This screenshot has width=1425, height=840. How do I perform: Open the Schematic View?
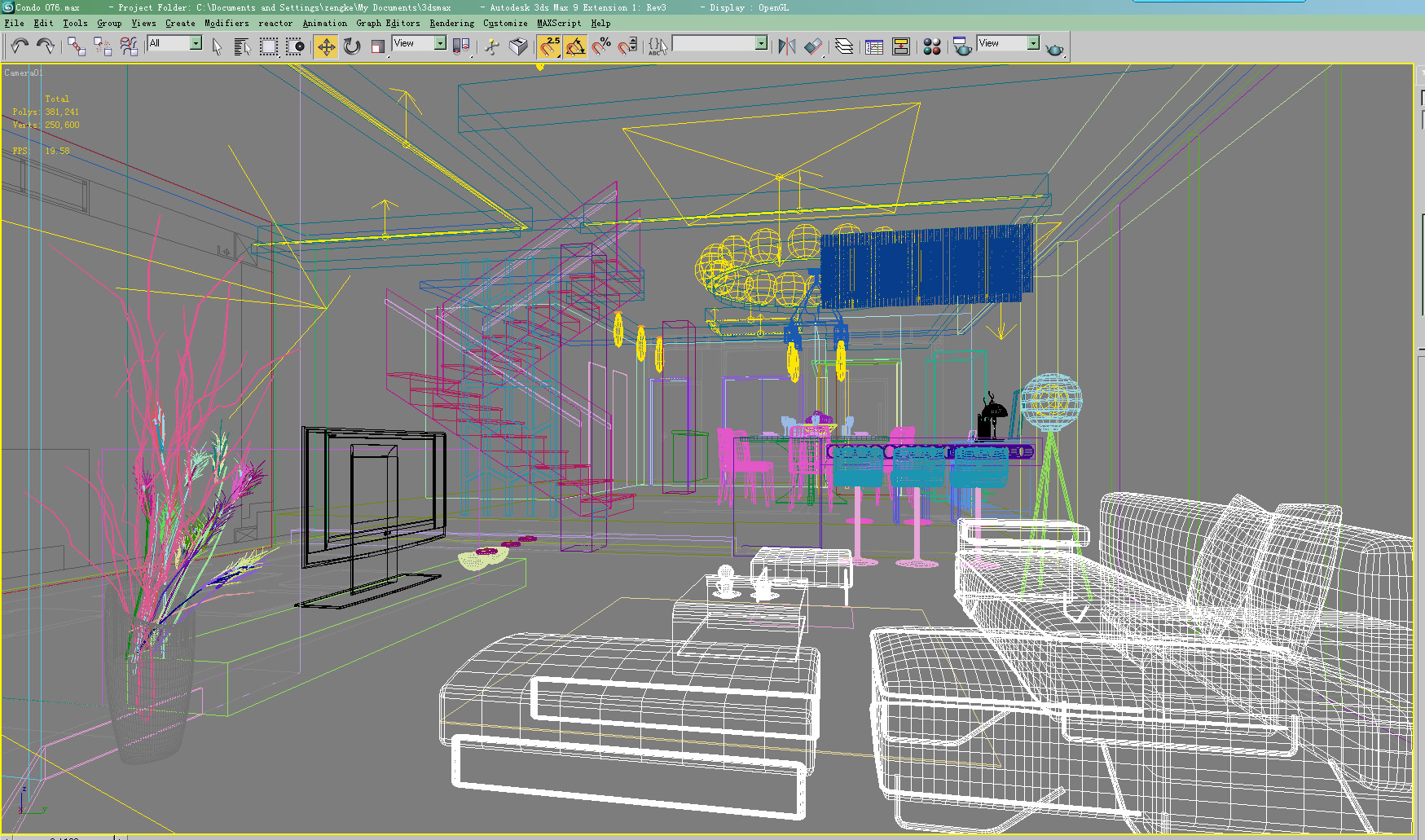coord(901,46)
